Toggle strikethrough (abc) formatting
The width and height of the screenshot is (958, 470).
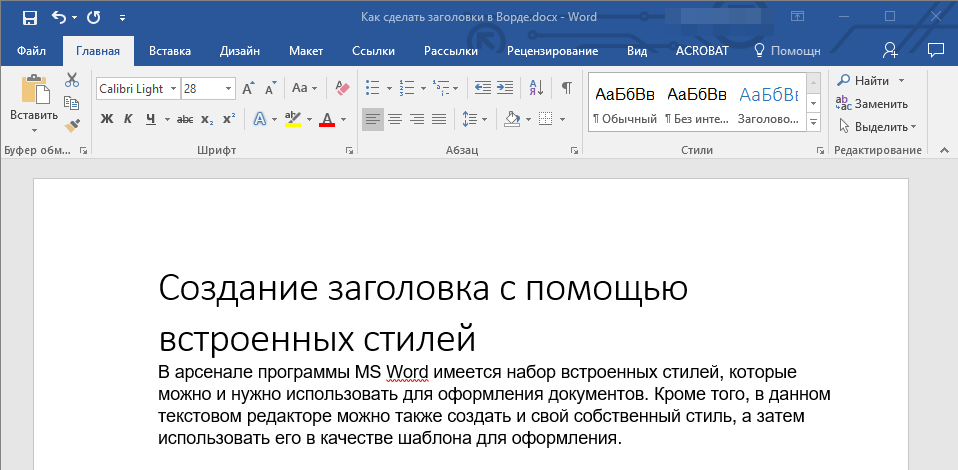[x=184, y=119]
